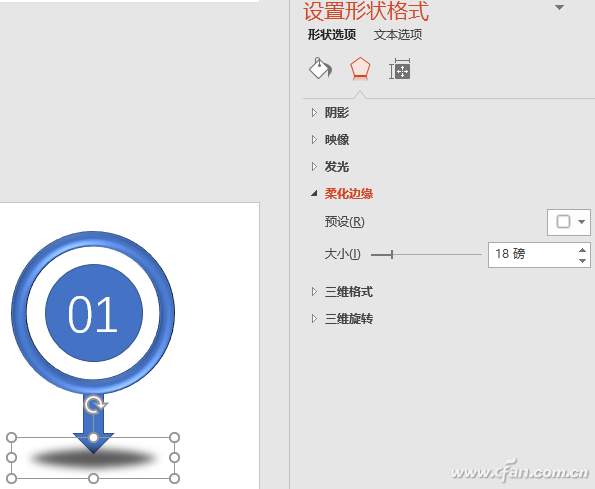Click the 设置形状格式 pane title

[x=366, y=11]
